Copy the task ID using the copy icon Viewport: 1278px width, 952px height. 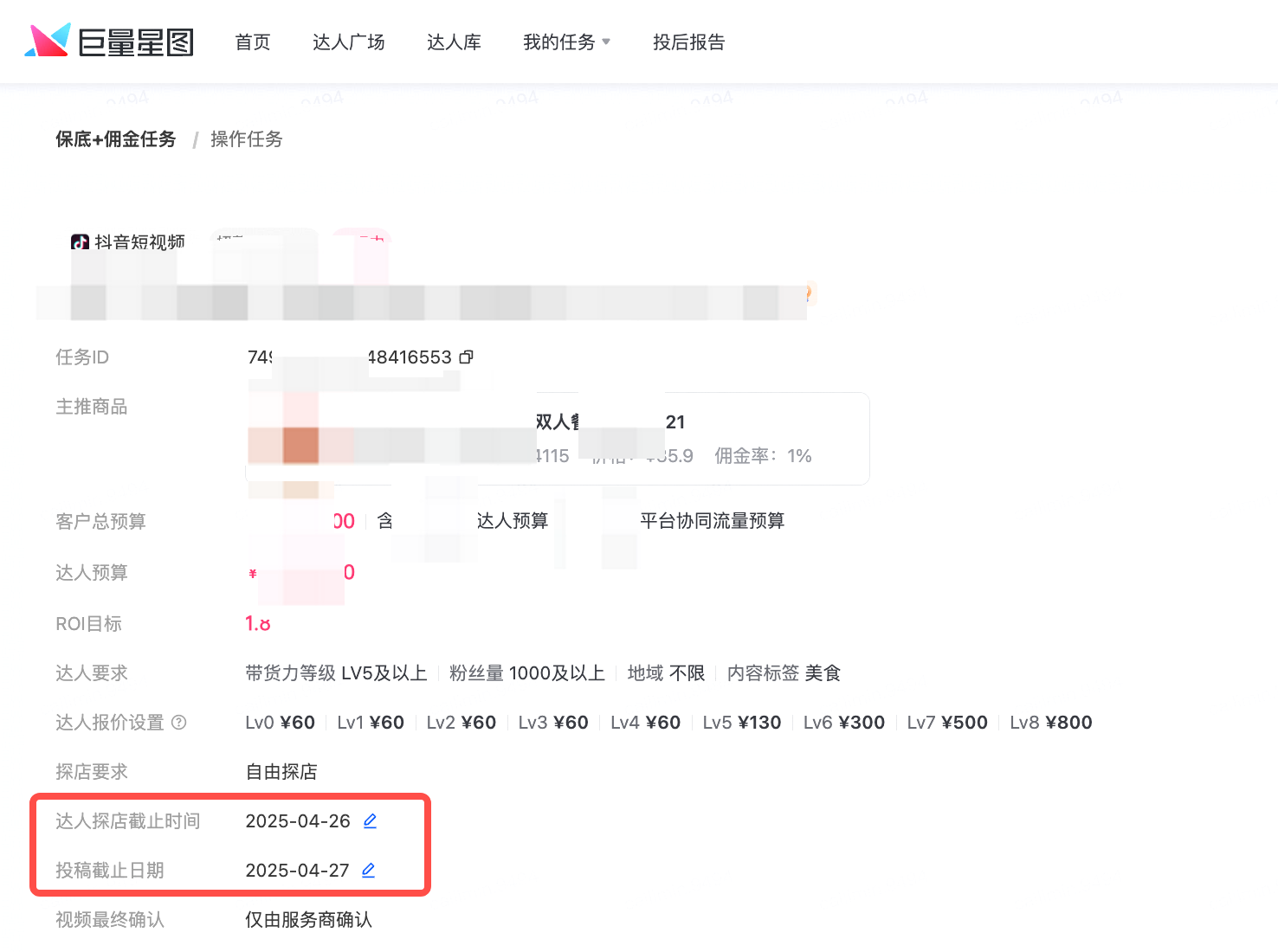tap(466, 357)
